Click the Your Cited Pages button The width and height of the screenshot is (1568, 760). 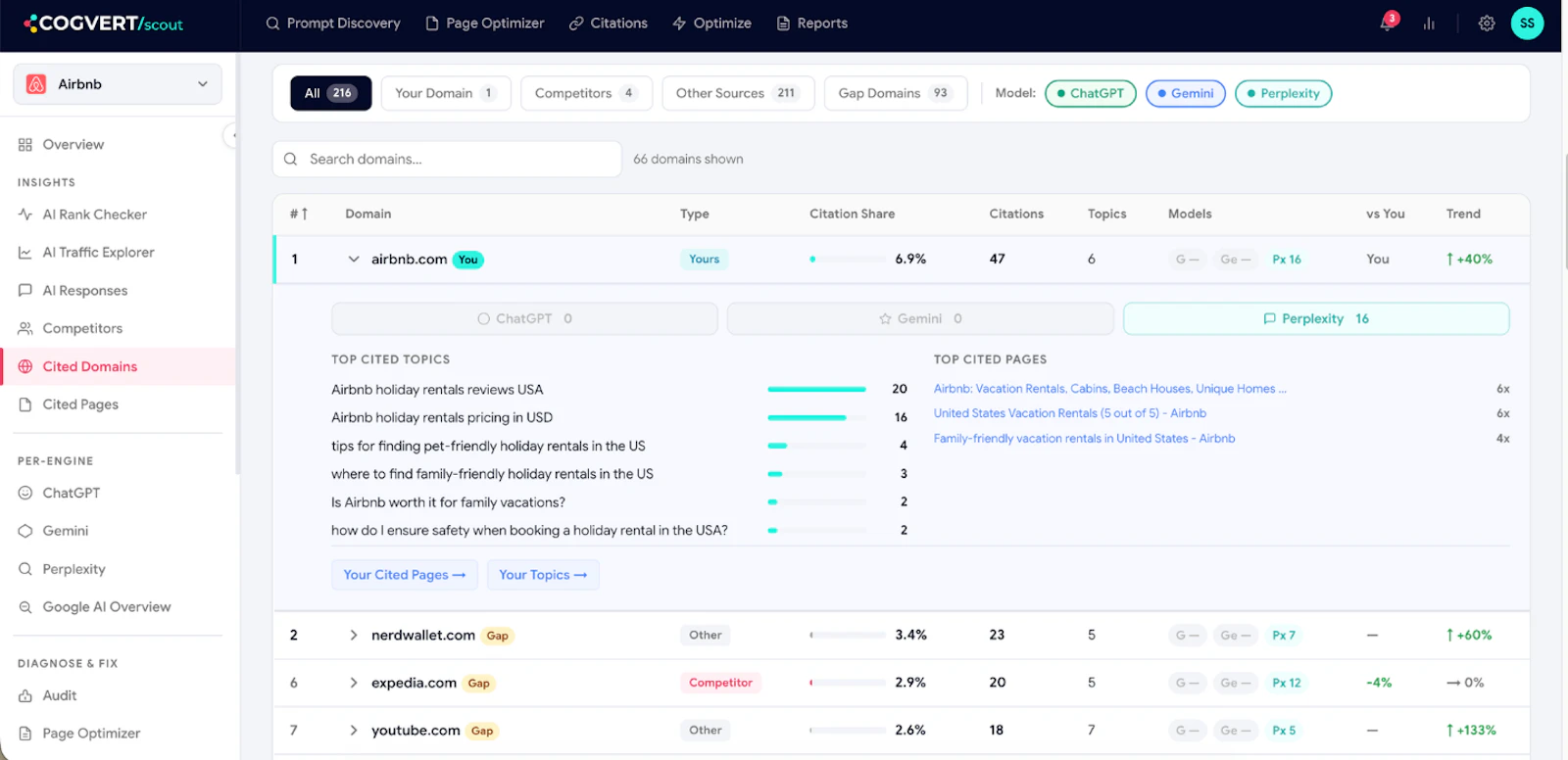click(405, 575)
